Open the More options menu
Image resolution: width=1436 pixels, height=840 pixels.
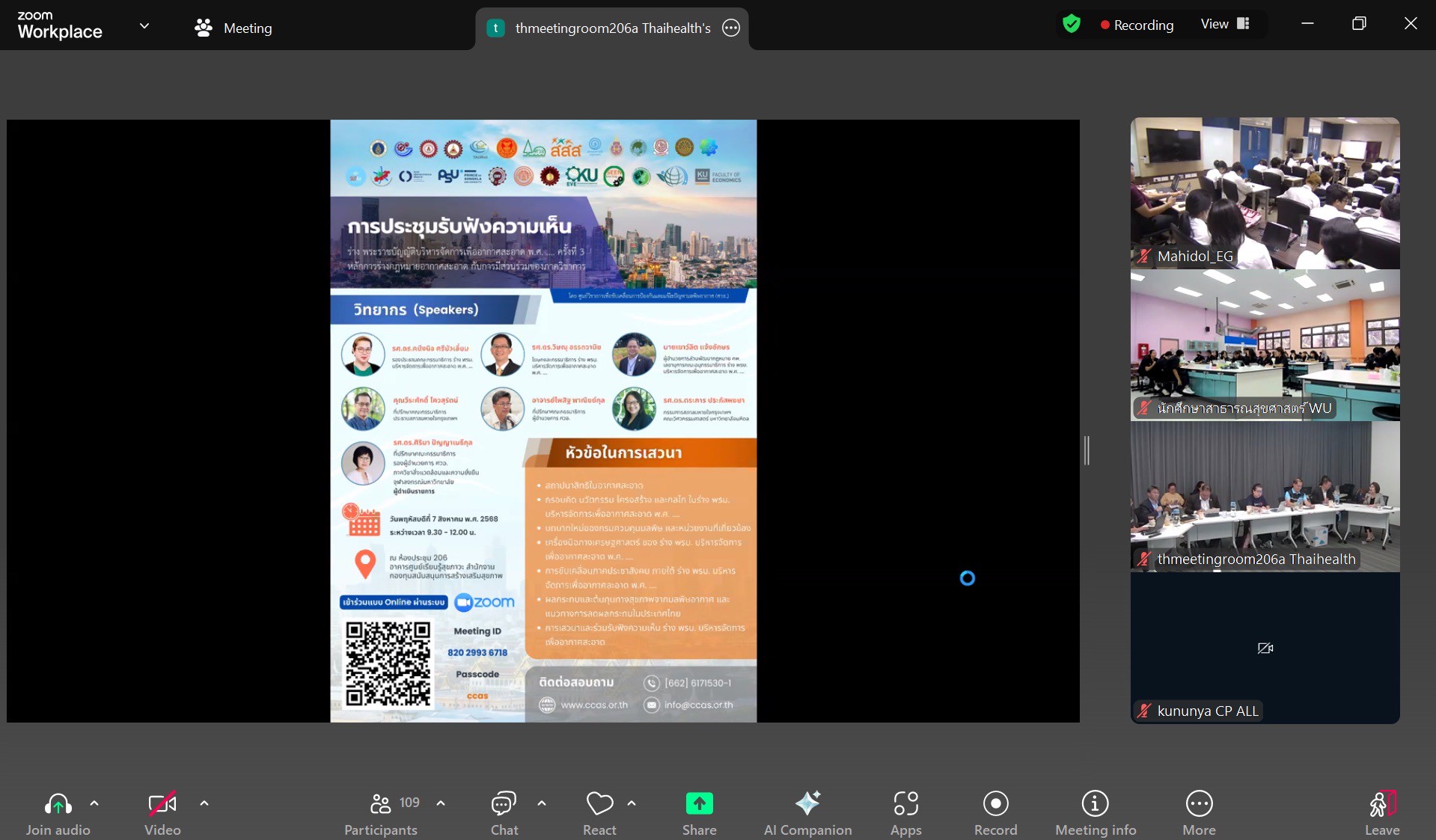click(x=1199, y=813)
